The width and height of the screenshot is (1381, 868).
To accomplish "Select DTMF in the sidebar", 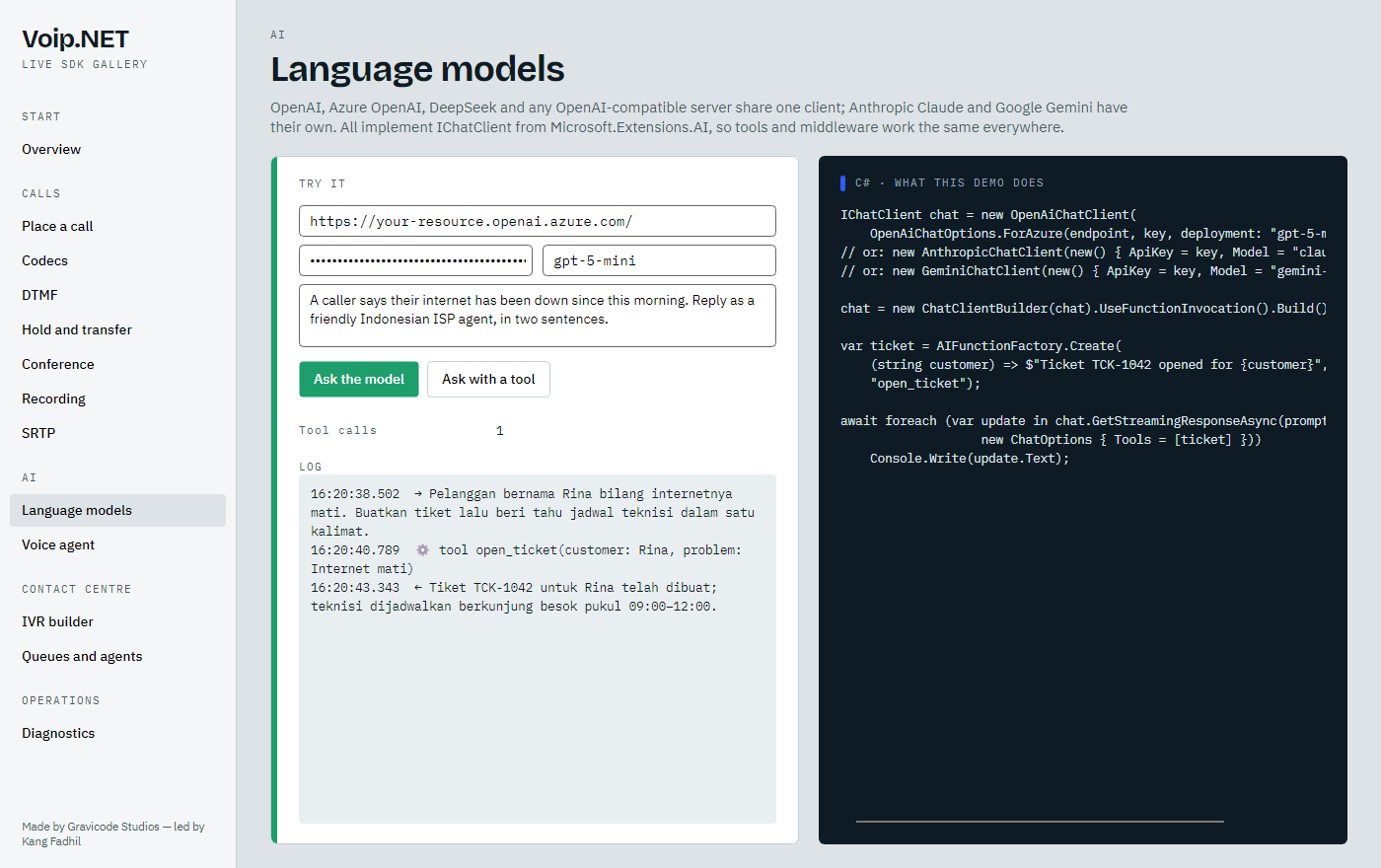I will pos(117,296).
